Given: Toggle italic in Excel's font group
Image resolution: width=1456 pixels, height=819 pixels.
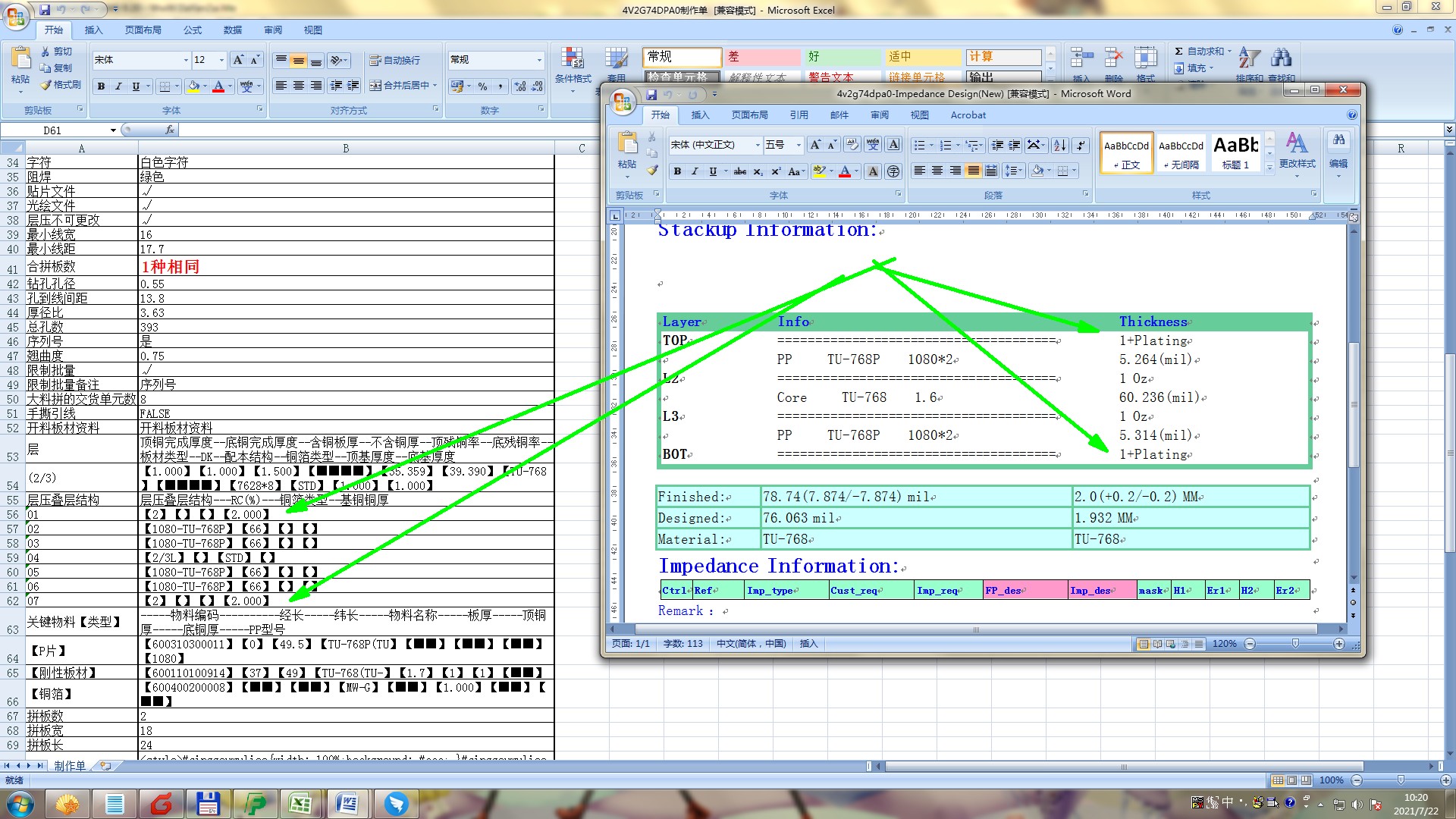Looking at the screenshot, I should tap(118, 86).
